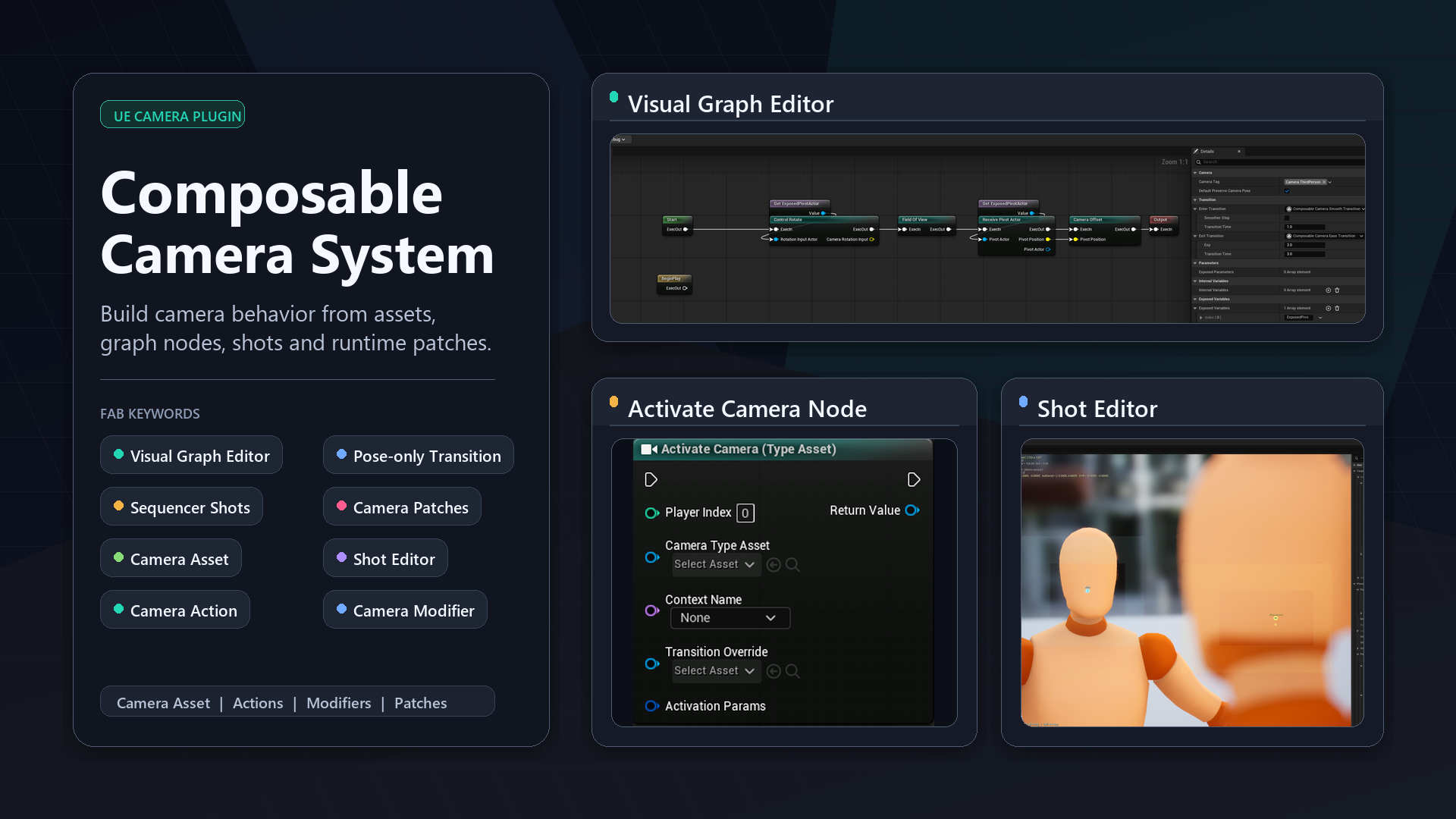
Task: Click the video camera icon in the Activate Camera title
Action: tap(649, 449)
